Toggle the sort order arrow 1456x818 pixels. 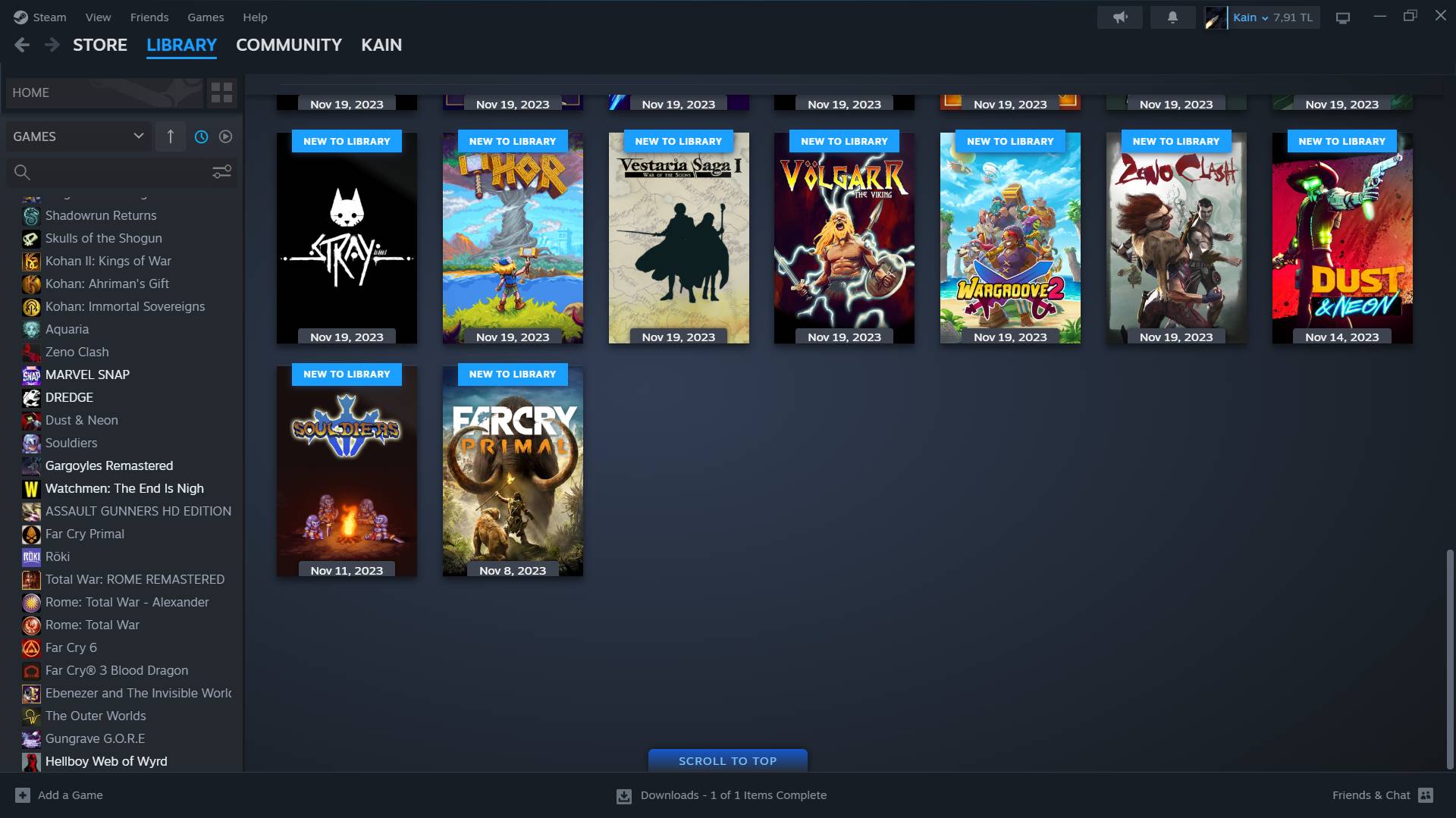coord(170,136)
